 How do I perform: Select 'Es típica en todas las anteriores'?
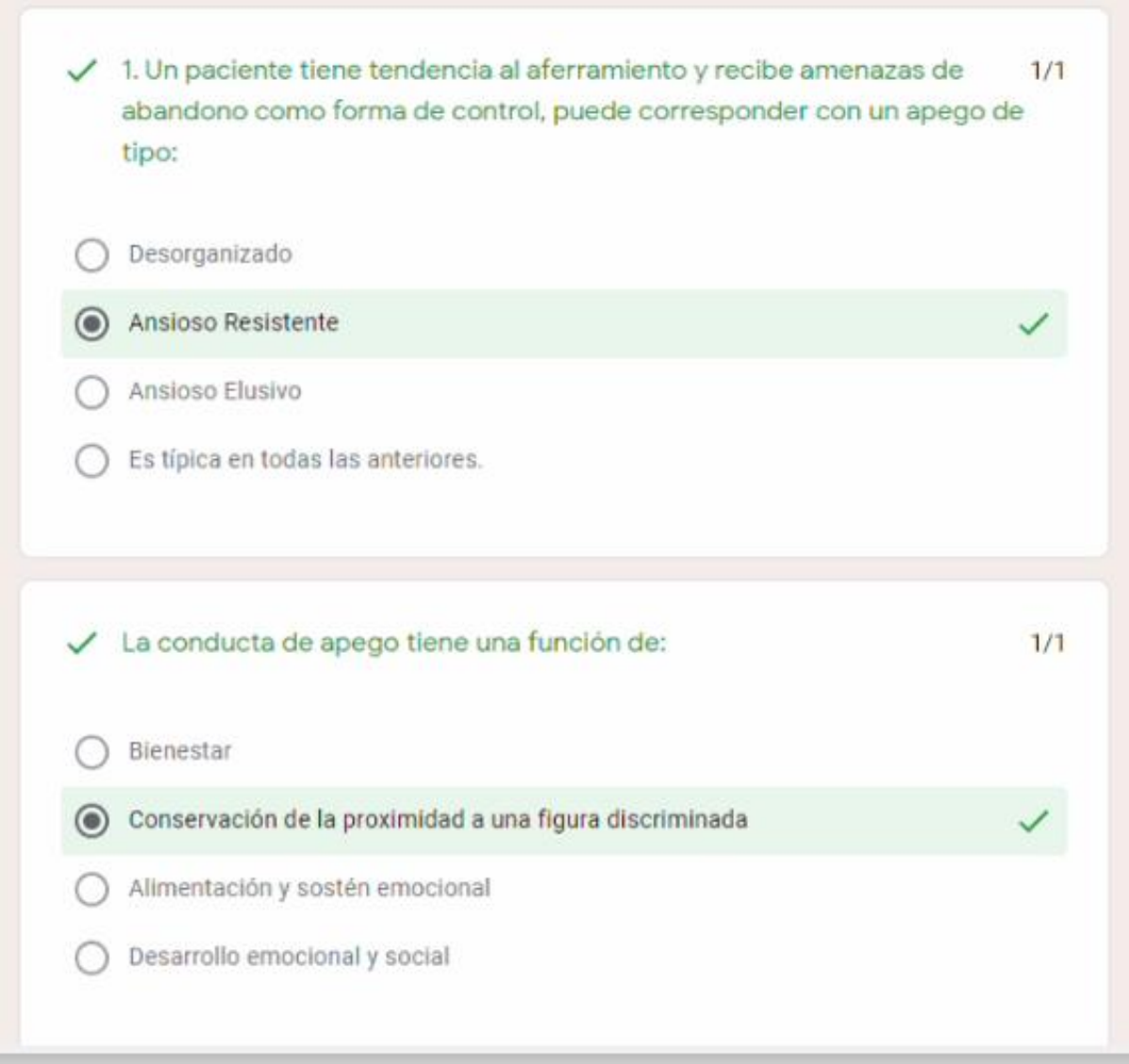click(91, 461)
